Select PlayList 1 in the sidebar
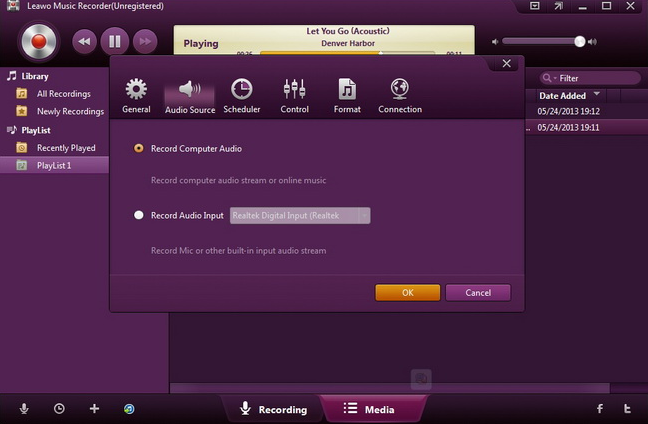 [55, 165]
